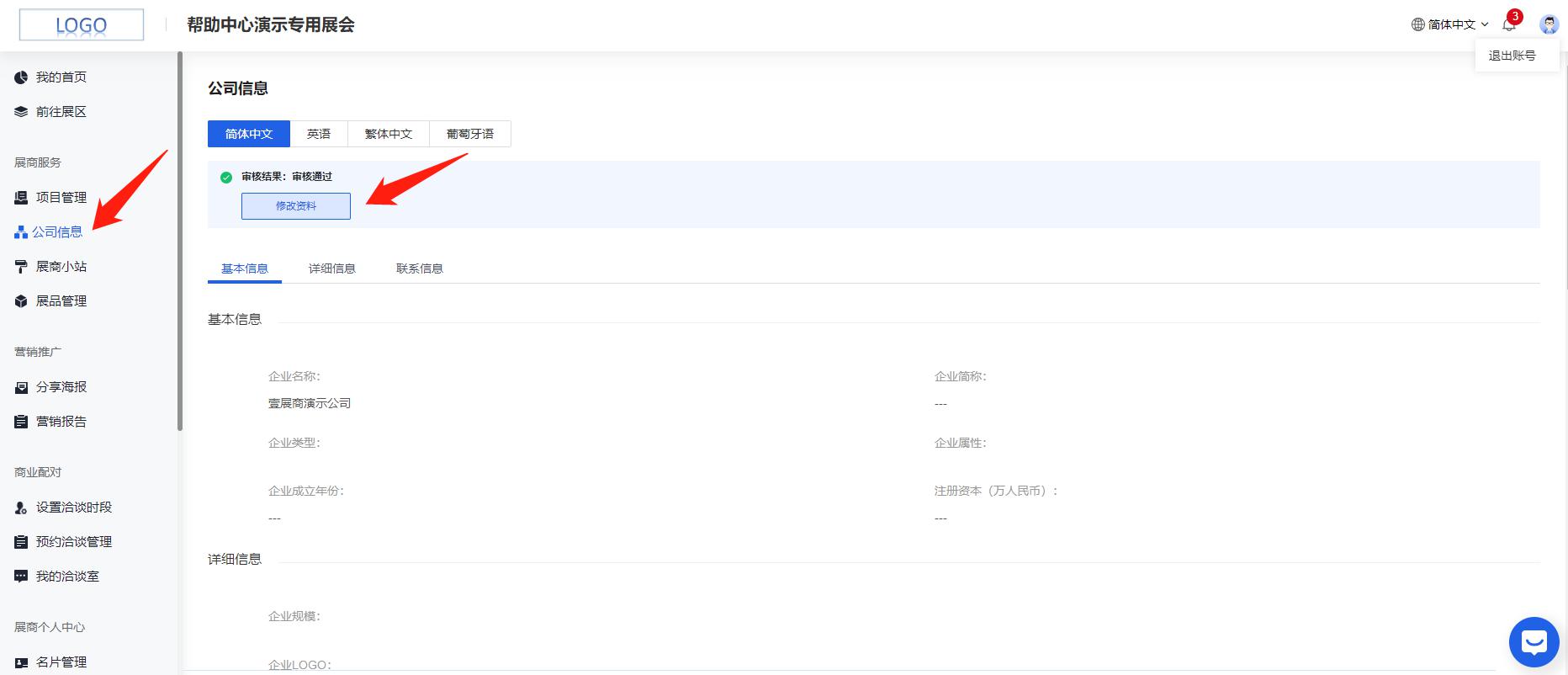Open the 联系信息 tab
This screenshot has height=675, width=1568.
pos(420,268)
